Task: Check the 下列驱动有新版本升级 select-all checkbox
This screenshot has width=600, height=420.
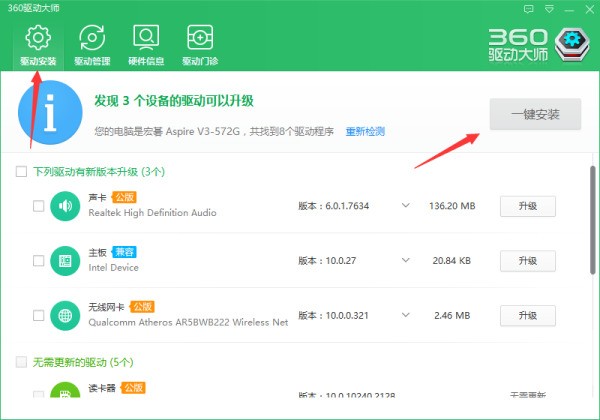Action: click(21, 171)
